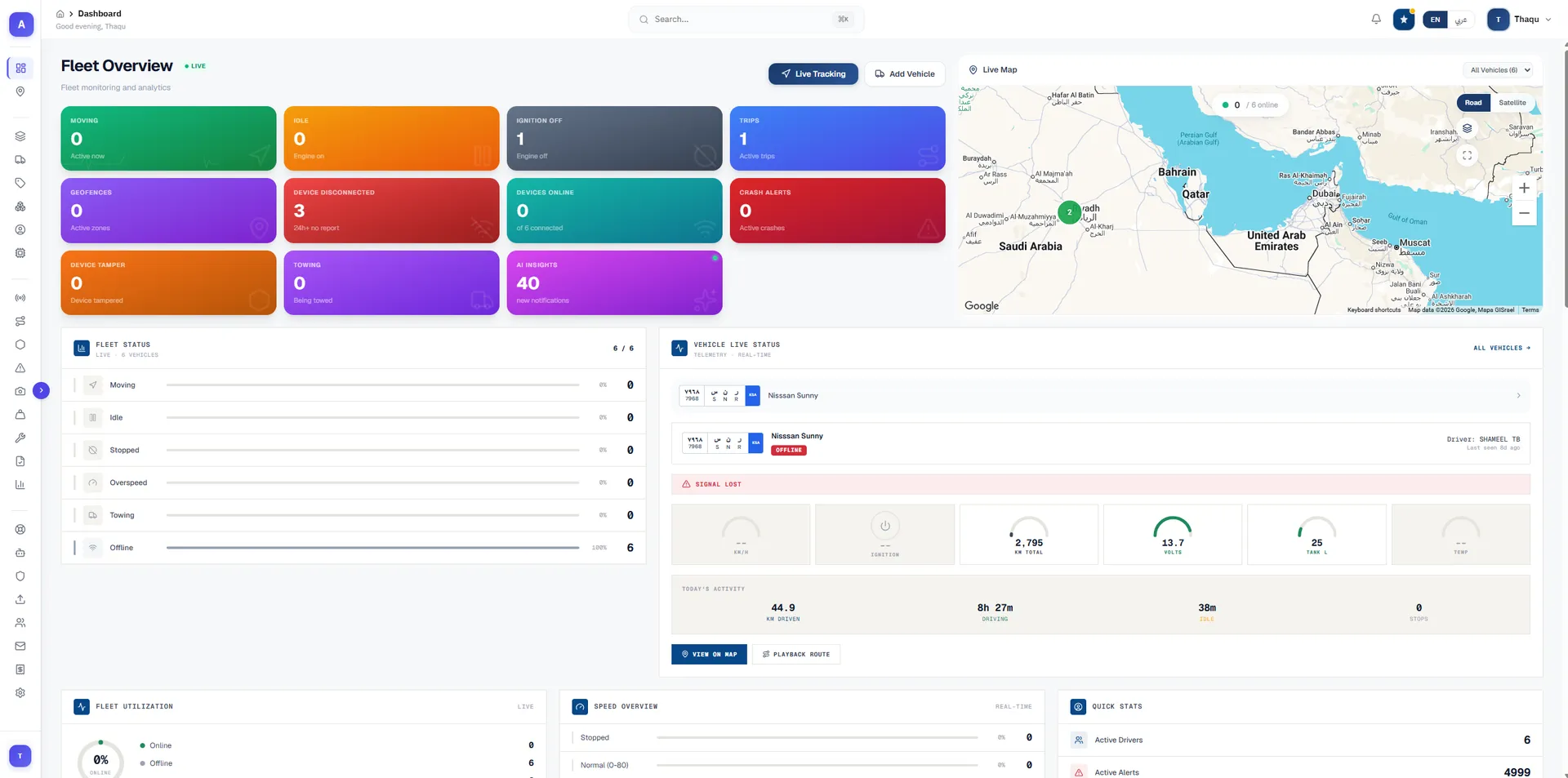Click the home breadcrumb icon
Screen dimensions: 1568x778
click(x=60, y=14)
